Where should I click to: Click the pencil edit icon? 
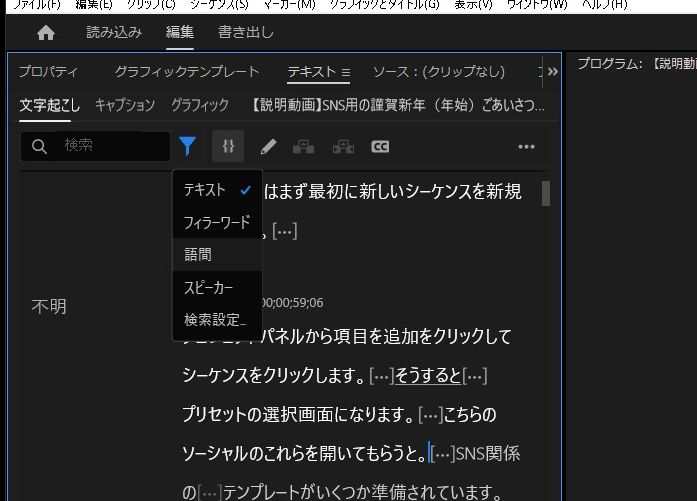(x=268, y=147)
